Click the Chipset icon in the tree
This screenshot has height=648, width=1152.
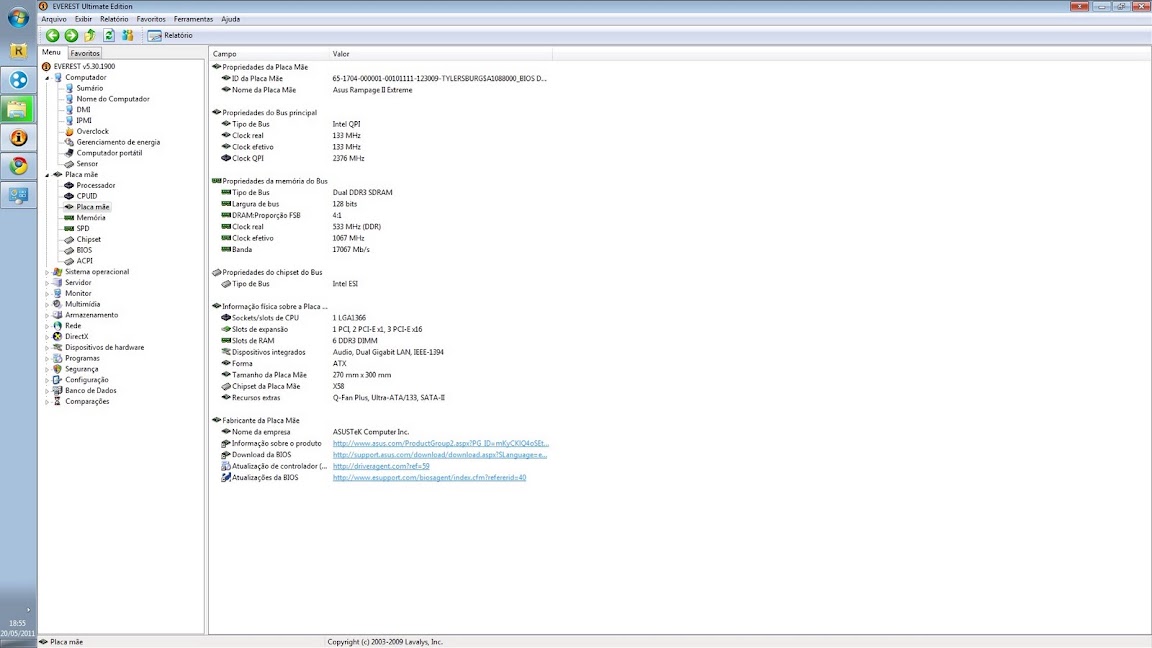point(69,240)
